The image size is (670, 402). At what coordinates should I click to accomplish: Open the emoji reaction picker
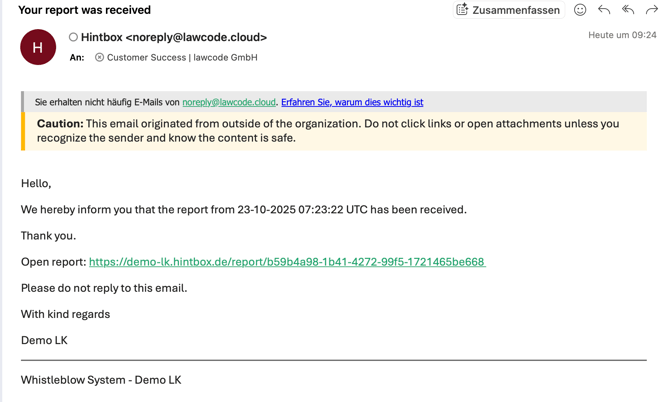(580, 10)
